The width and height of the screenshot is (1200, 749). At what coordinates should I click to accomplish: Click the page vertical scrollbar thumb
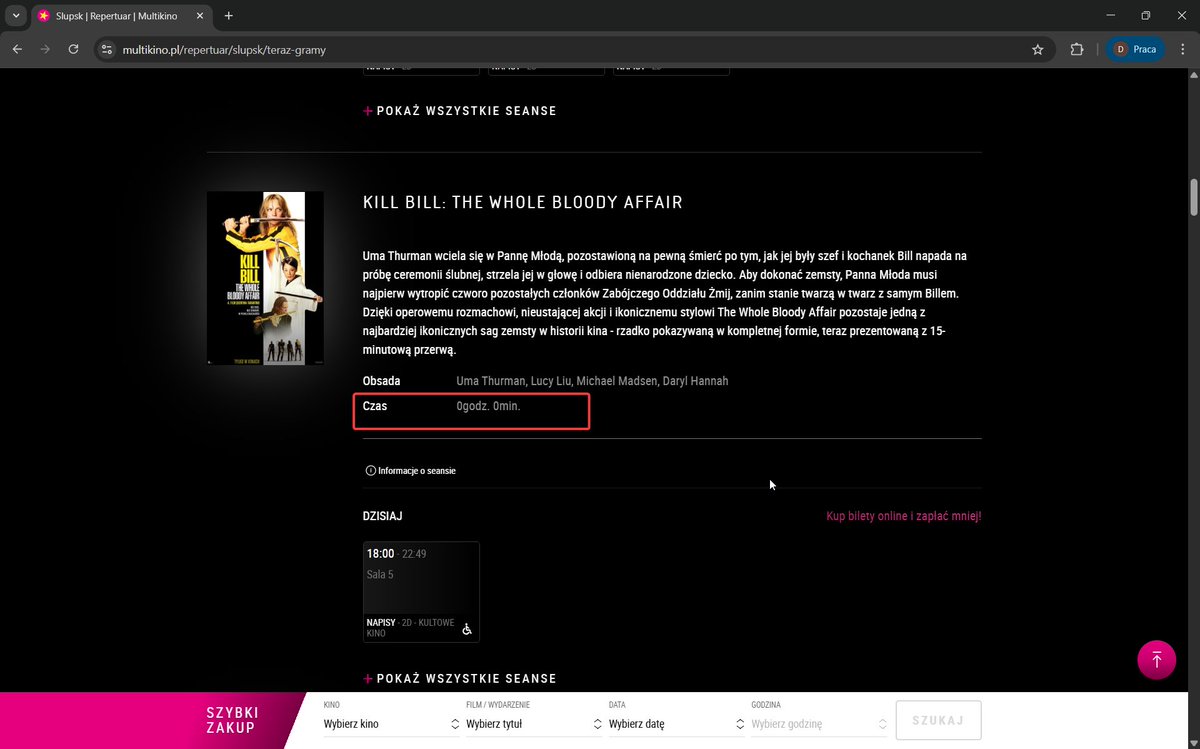[1193, 197]
